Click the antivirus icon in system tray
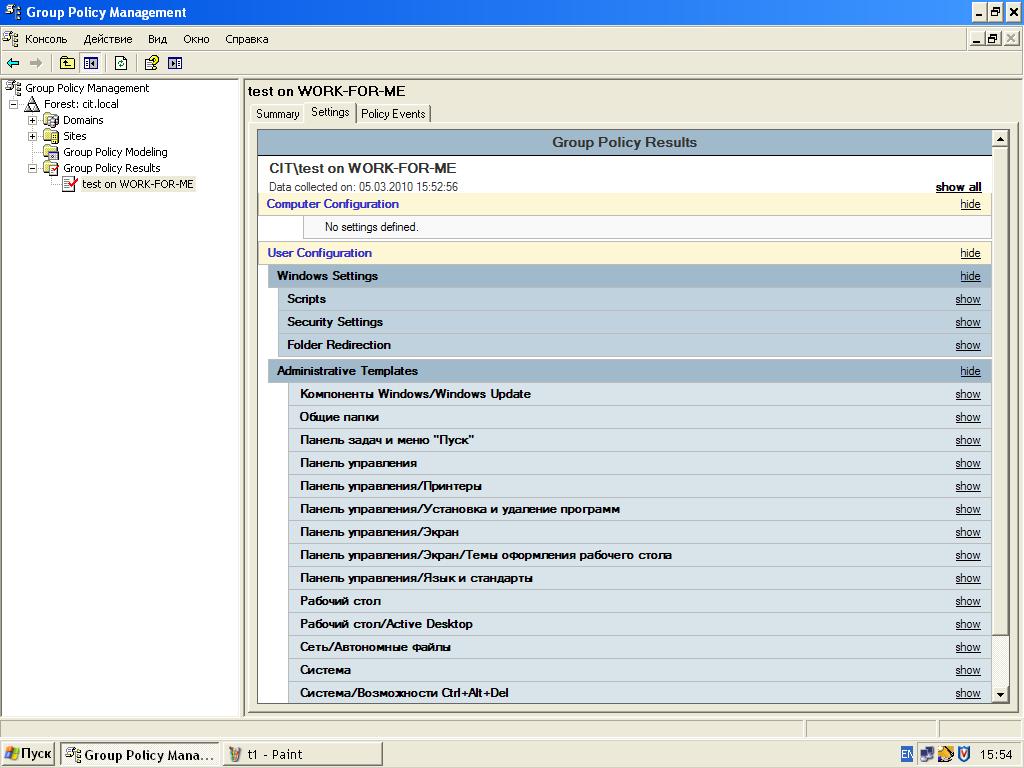The height and width of the screenshot is (768, 1024). (x=965, y=754)
